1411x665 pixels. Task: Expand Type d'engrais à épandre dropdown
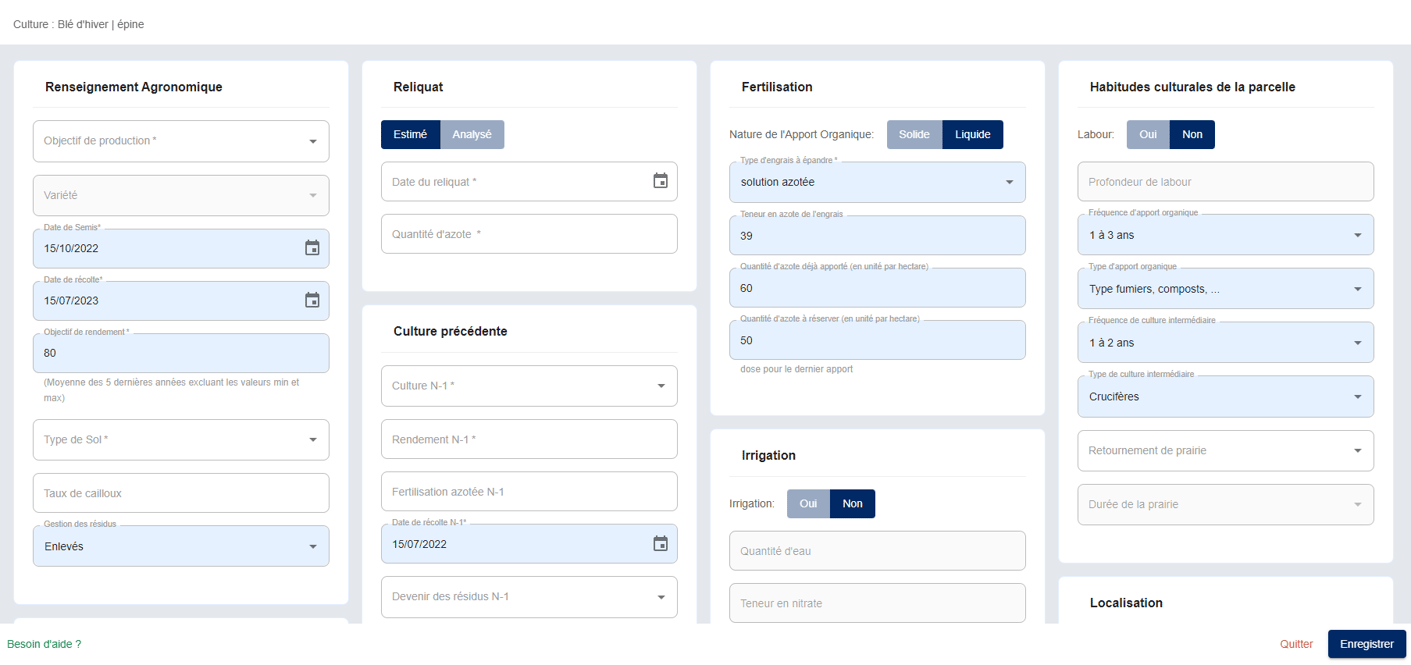877,182
